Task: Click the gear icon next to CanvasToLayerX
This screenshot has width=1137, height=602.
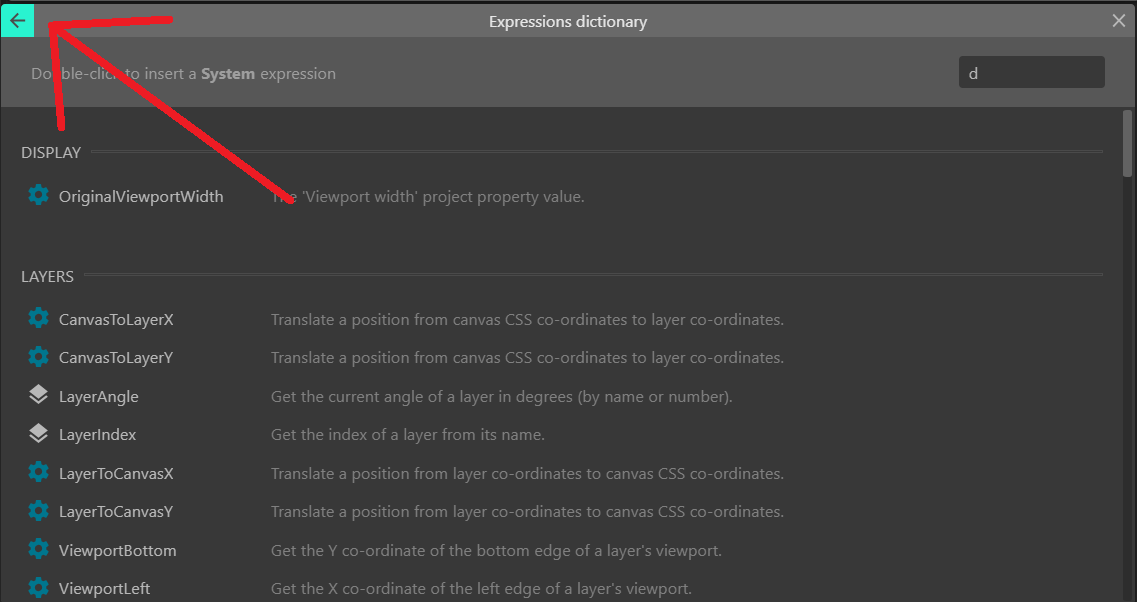Action: [38, 318]
